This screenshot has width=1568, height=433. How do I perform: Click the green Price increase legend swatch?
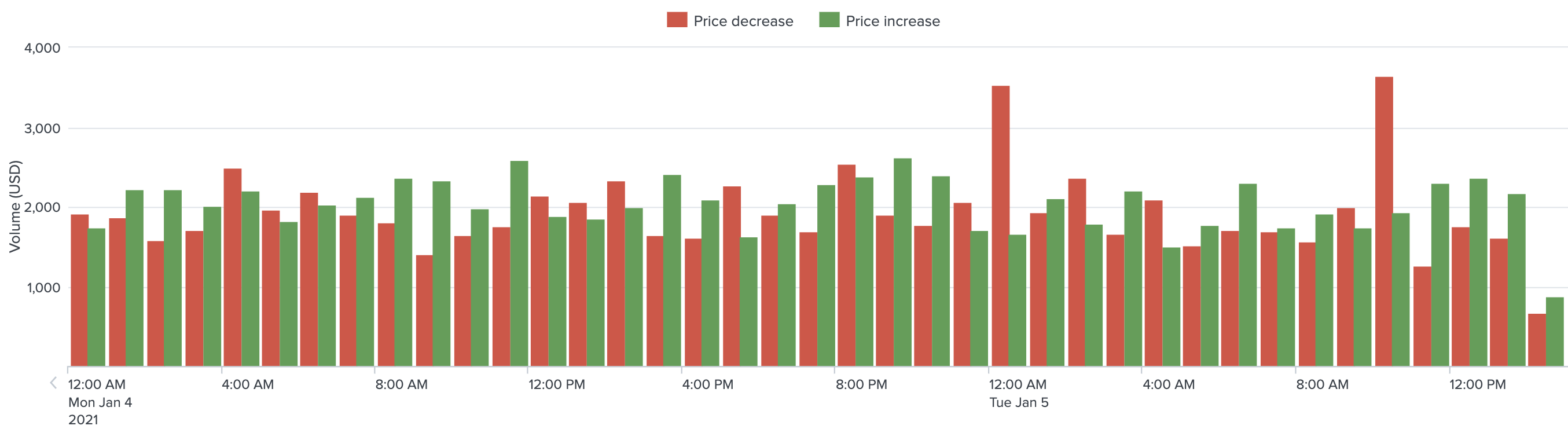[829, 20]
